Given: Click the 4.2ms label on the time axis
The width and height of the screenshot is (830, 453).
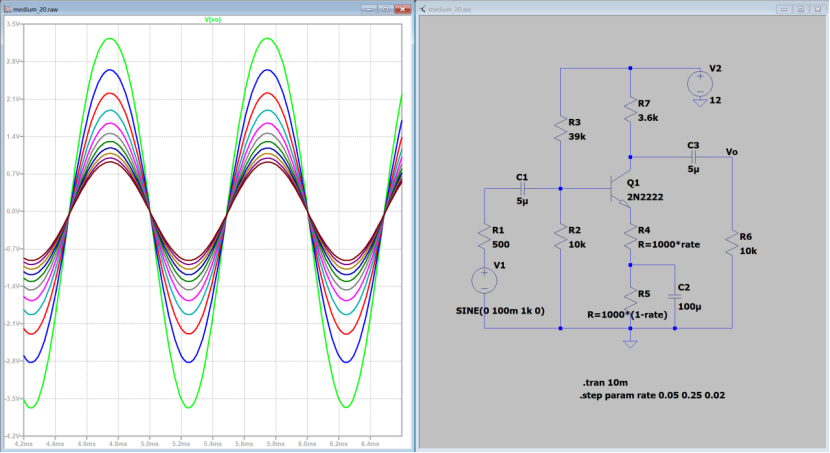Looking at the screenshot, I should (24, 444).
